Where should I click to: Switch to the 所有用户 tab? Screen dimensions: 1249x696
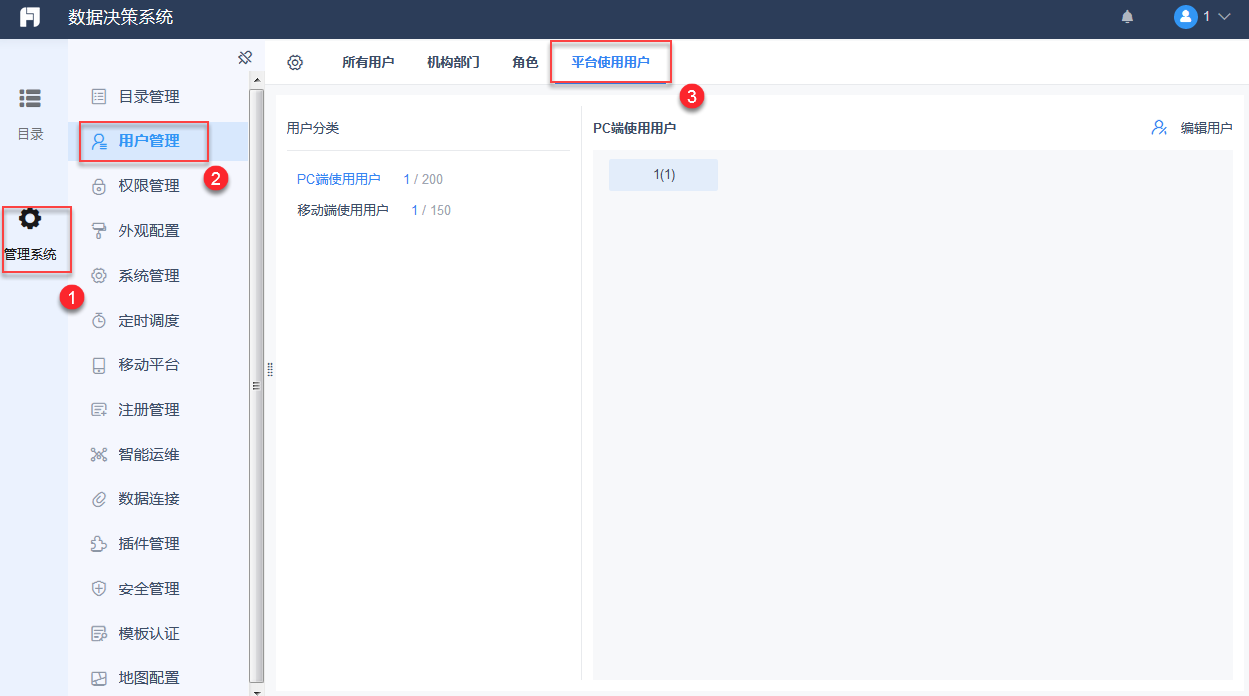click(x=368, y=62)
